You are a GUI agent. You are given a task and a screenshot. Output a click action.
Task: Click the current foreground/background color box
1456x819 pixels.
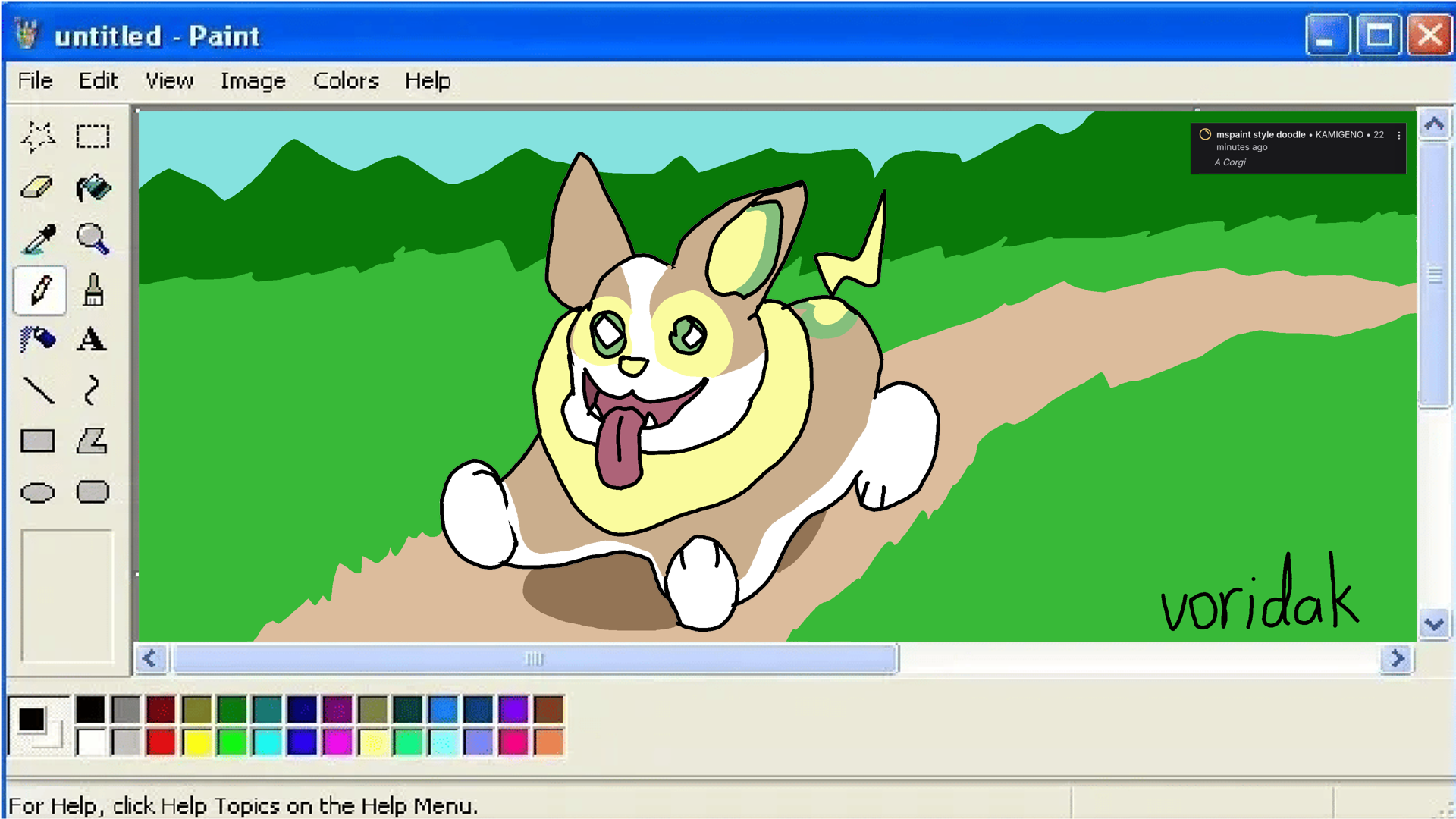tap(39, 725)
